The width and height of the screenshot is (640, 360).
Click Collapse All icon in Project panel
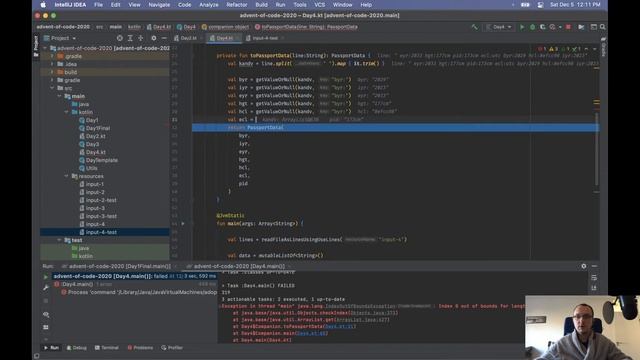(x=140, y=38)
